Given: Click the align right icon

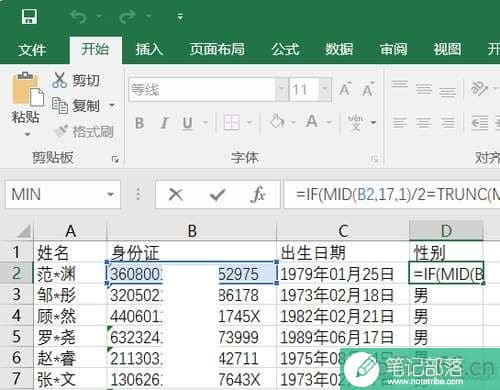Looking at the screenshot, I should click(x=447, y=123).
